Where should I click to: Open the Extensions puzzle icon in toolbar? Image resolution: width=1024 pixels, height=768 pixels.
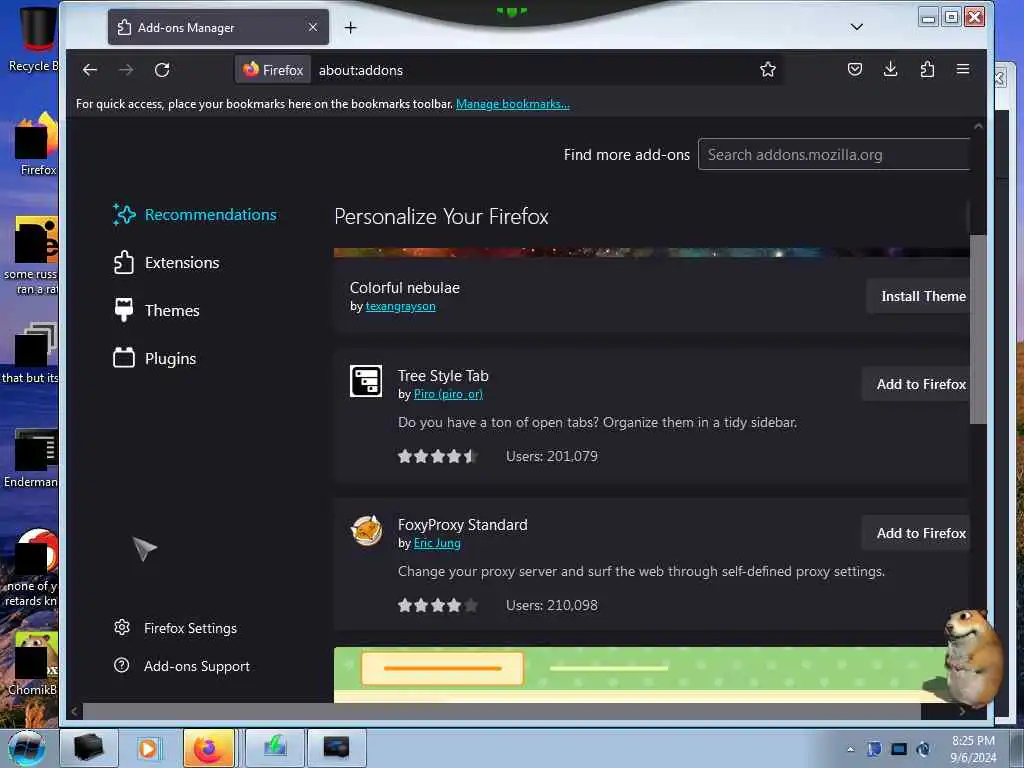click(x=927, y=69)
